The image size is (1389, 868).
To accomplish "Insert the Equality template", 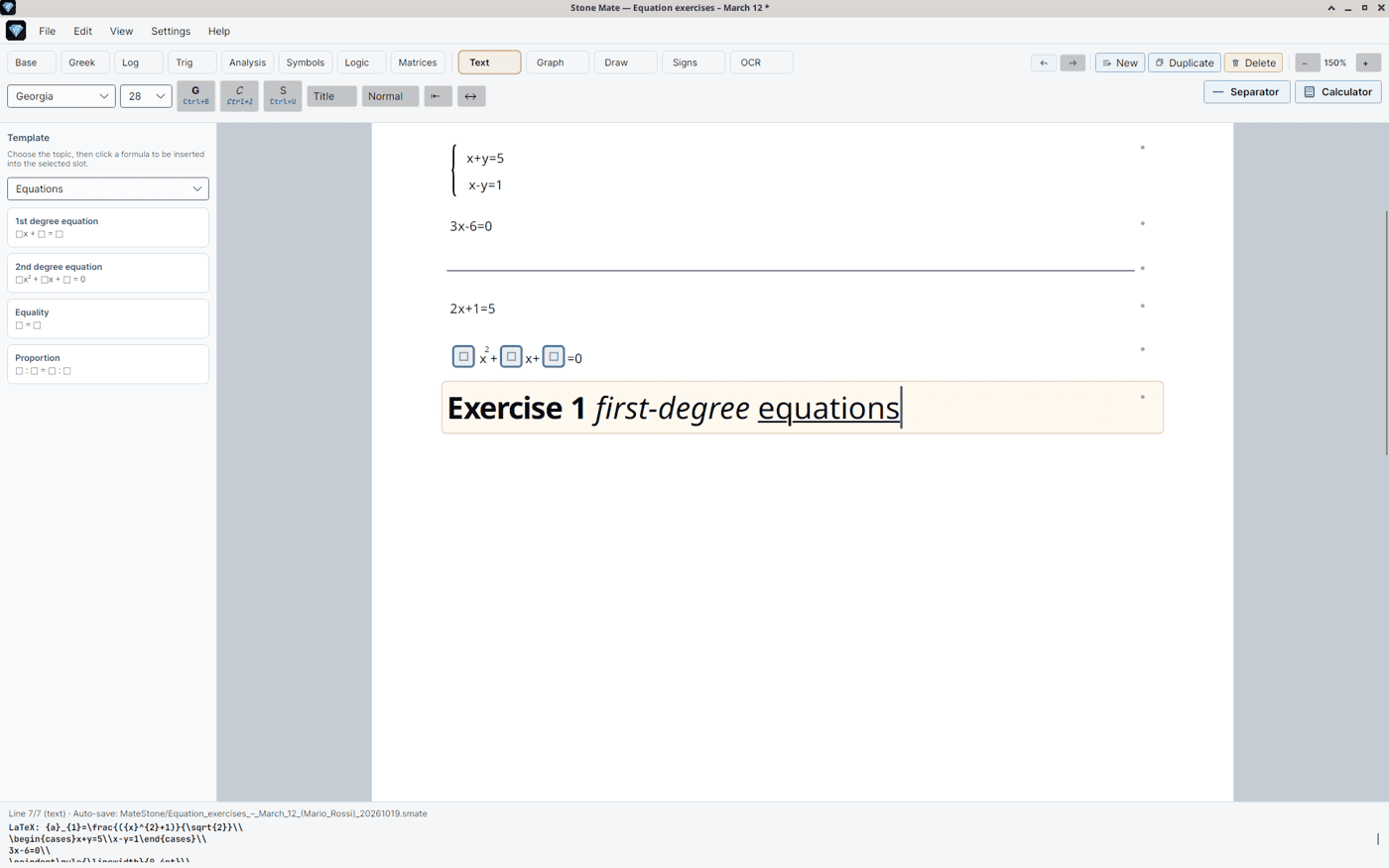I will pyautogui.click(x=108, y=318).
